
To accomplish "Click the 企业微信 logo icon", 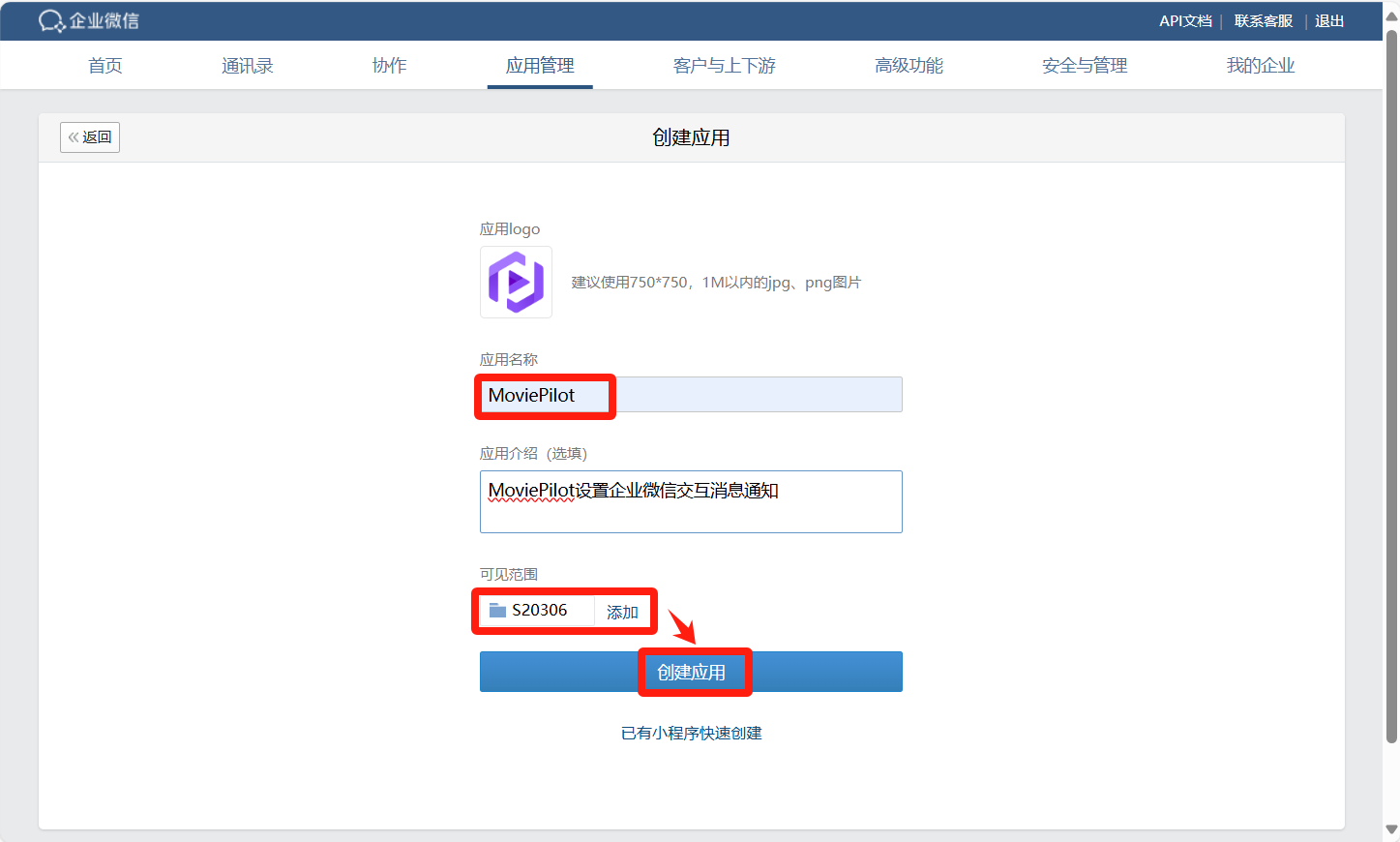I will [51, 20].
